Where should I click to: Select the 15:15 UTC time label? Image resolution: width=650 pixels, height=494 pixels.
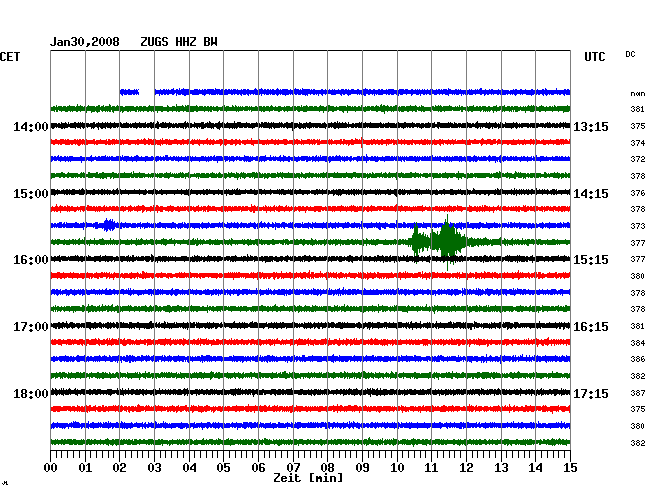[x=591, y=260]
